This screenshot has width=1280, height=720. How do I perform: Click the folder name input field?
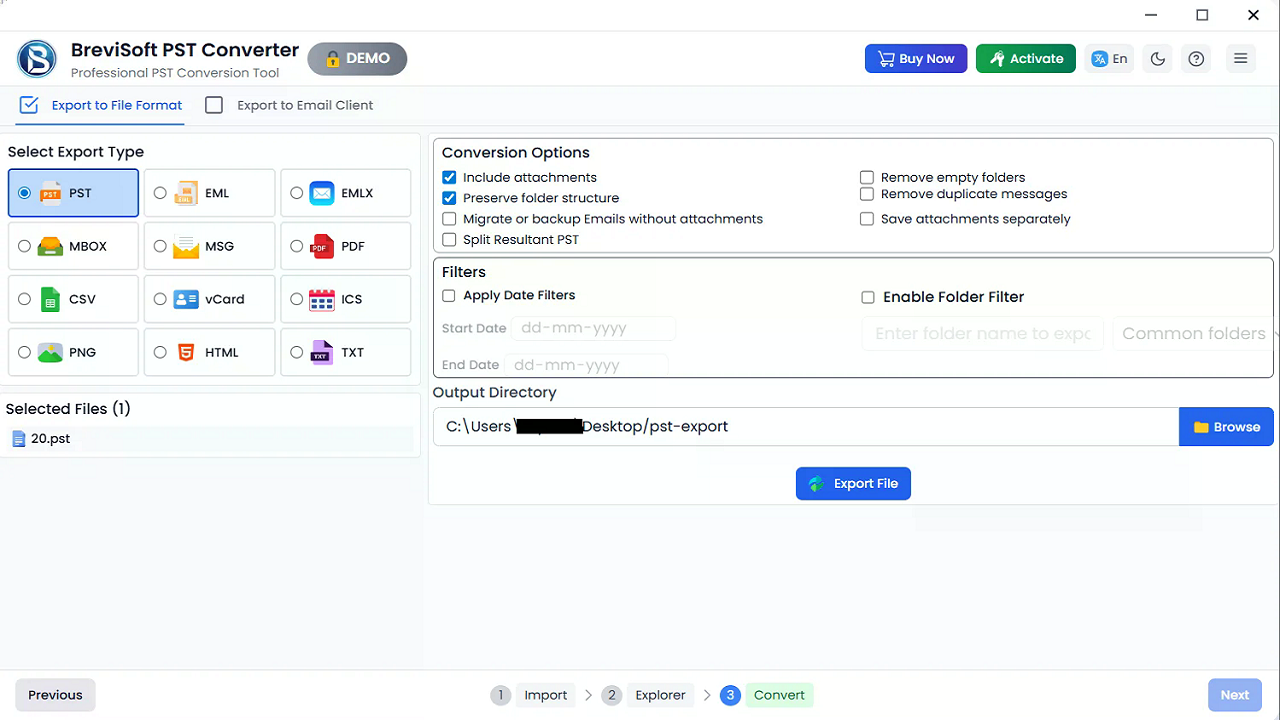pos(983,334)
